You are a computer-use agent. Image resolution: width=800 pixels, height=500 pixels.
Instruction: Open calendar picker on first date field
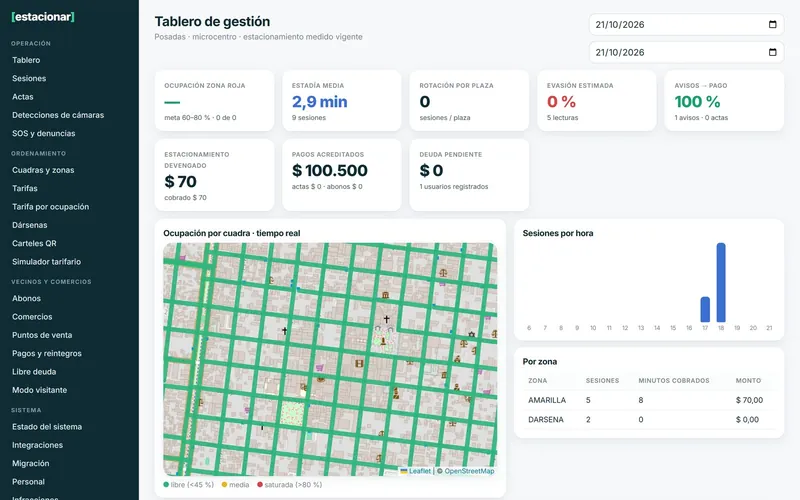tap(772, 24)
